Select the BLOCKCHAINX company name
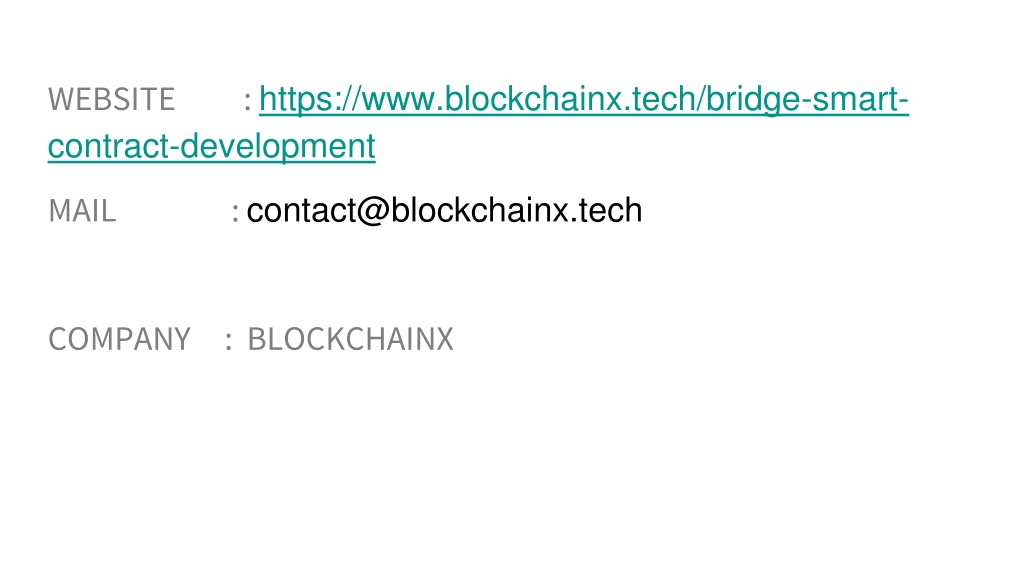Viewport: 1024px width, 576px height. pos(351,340)
